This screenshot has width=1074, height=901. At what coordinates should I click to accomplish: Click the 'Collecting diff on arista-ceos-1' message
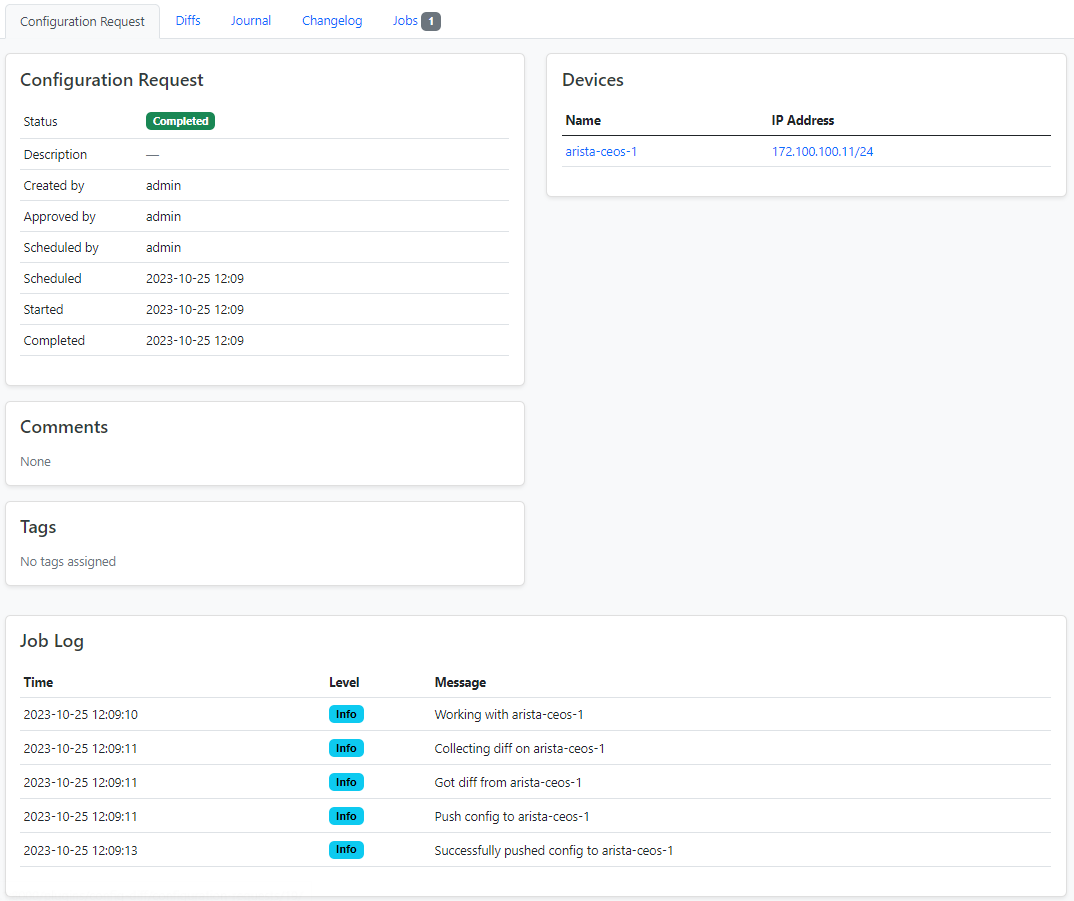tap(519, 748)
